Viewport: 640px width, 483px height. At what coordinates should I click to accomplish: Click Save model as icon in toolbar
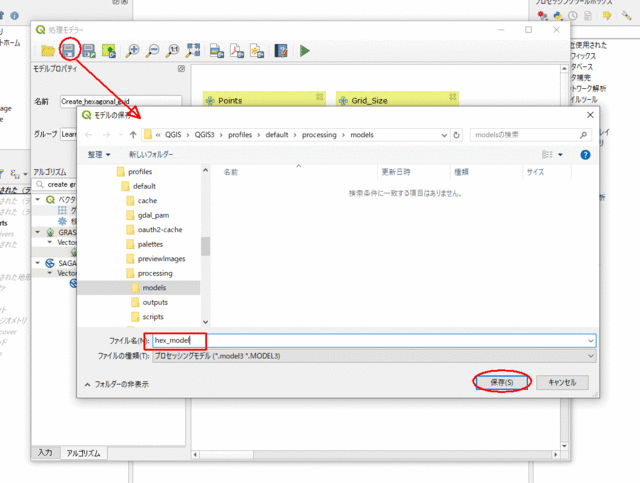click(89, 51)
